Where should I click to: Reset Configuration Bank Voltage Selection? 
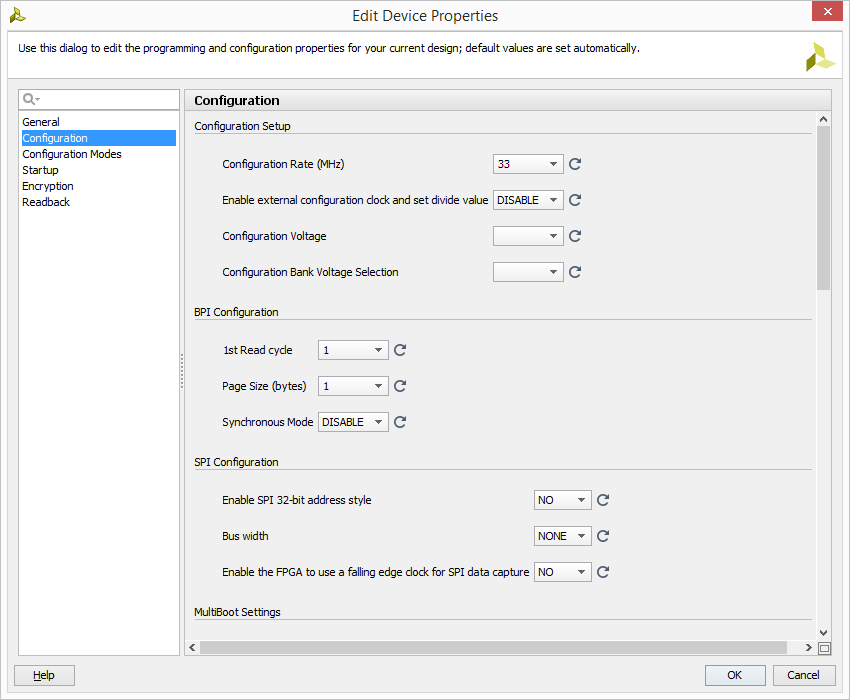click(575, 272)
